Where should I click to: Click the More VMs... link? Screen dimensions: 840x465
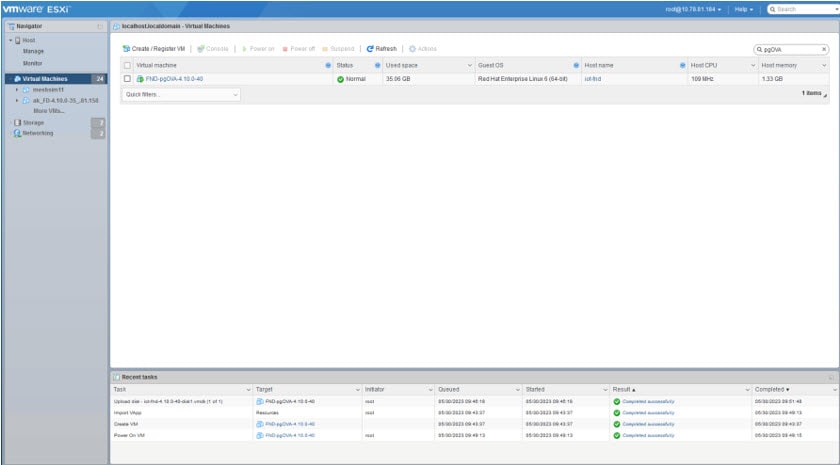[x=49, y=111]
